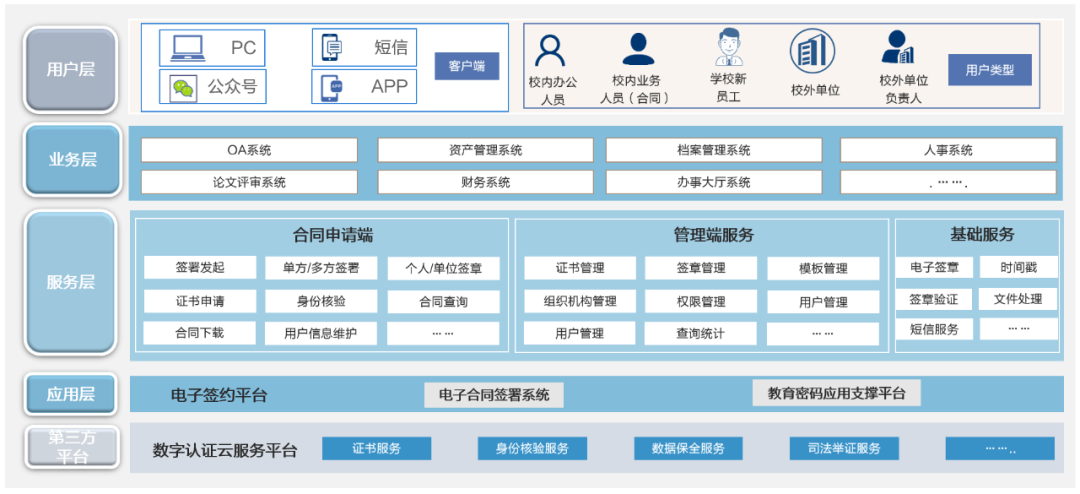Click the 客户端 button
Viewport: 1080px width, 494px height.
tap(466, 67)
